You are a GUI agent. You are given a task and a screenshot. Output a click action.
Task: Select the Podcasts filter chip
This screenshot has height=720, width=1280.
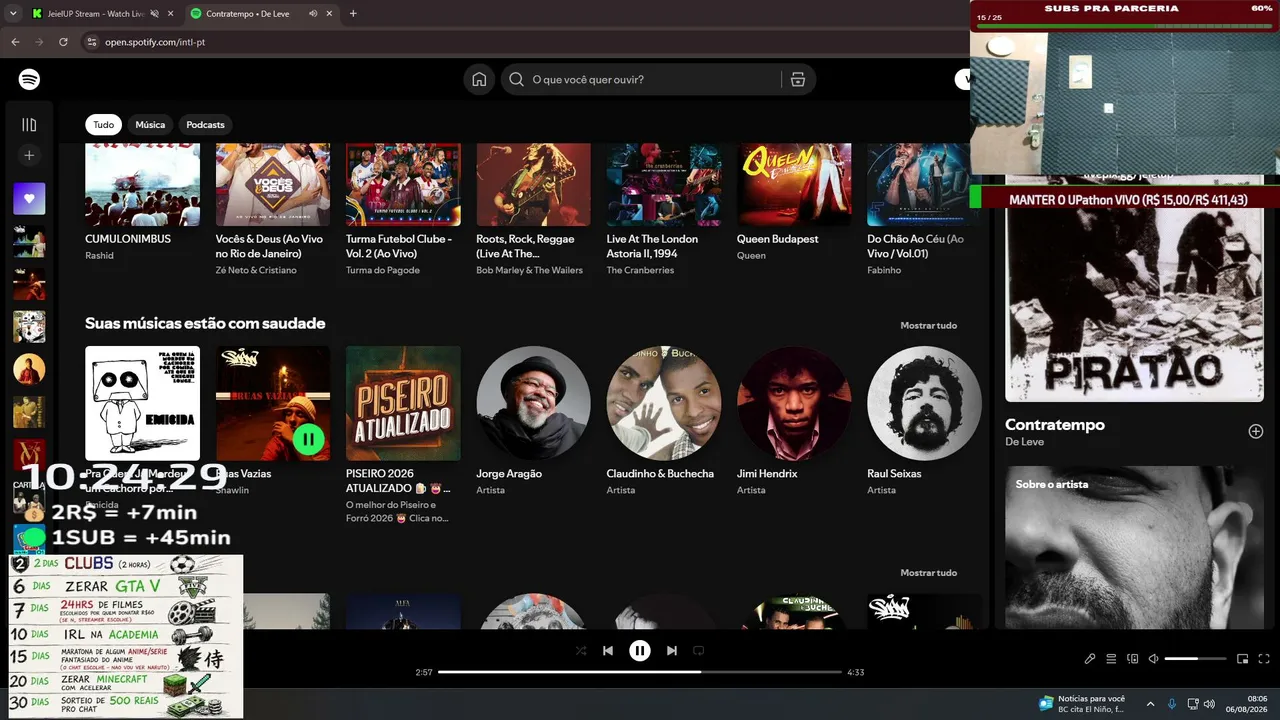tap(205, 125)
